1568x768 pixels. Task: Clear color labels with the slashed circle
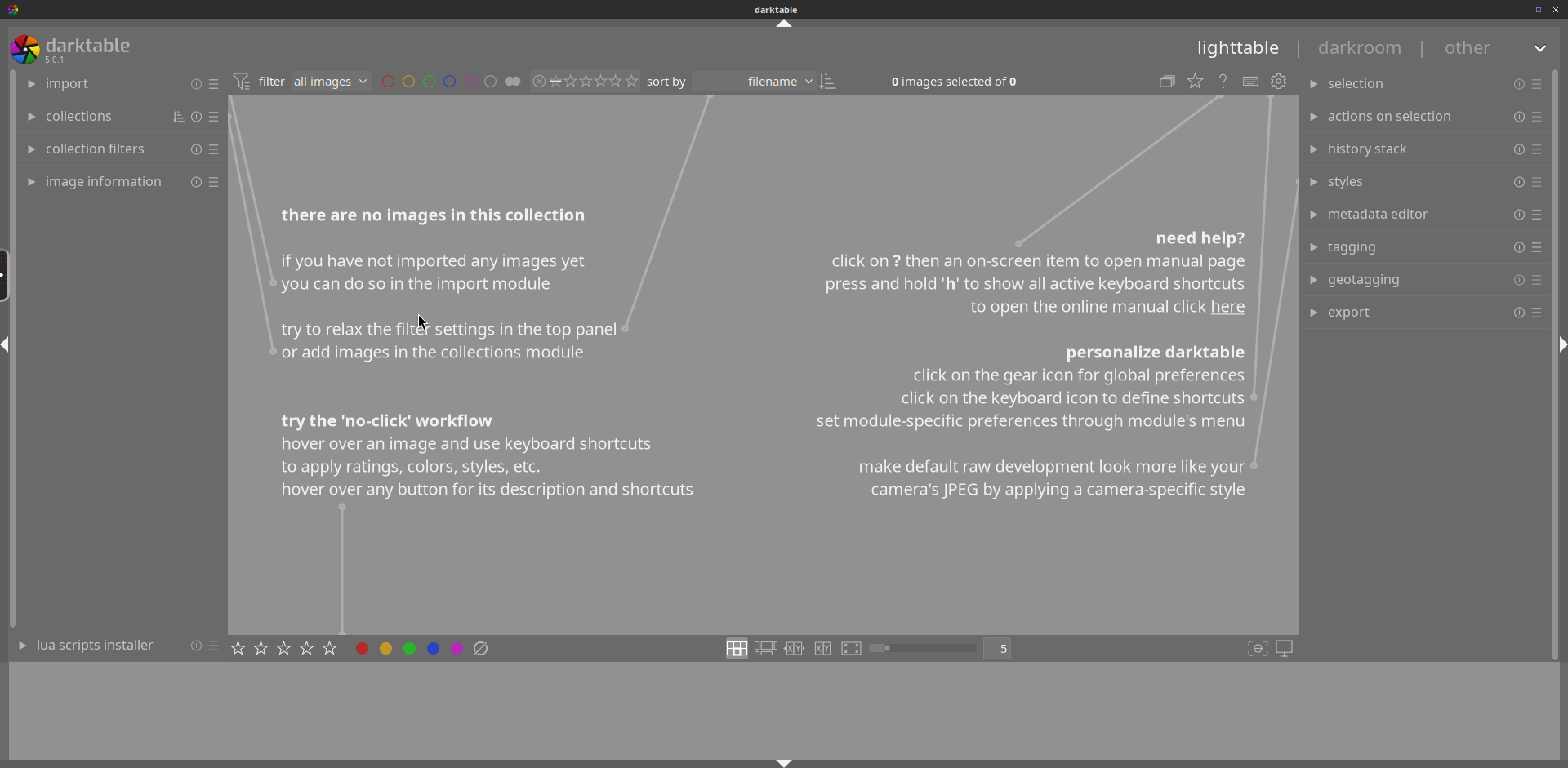481,649
